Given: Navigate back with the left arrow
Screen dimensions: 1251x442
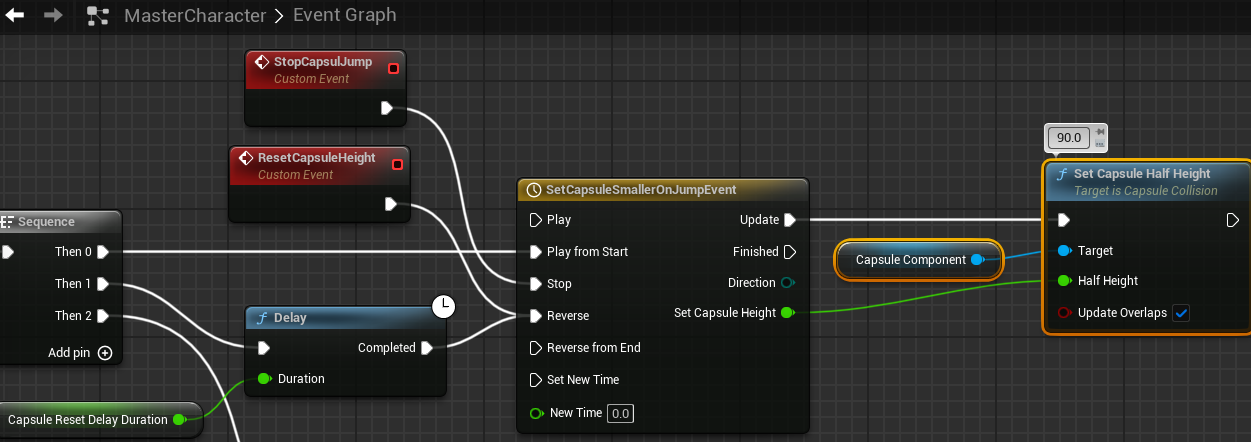Looking at the screenshot, I should tap(15, 15).
